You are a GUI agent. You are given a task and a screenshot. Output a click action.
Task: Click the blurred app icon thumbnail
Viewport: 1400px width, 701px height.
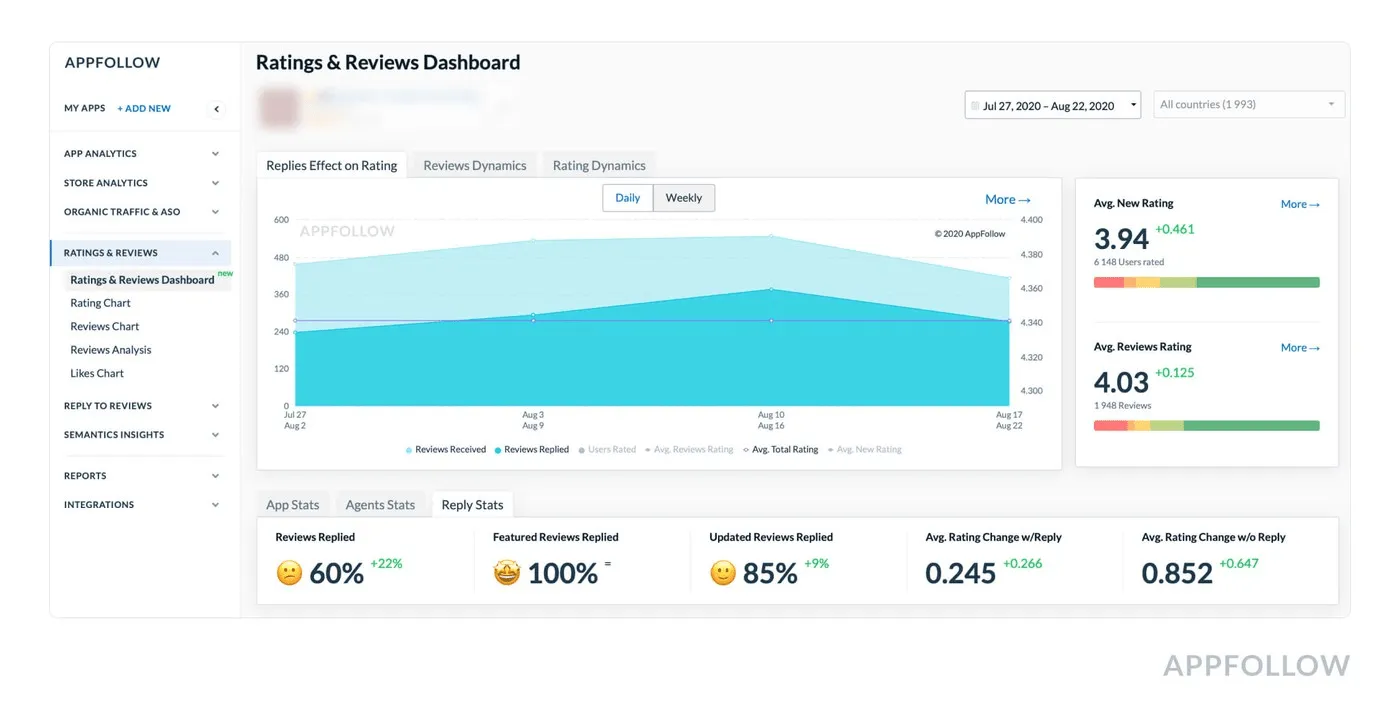point(279,107)
